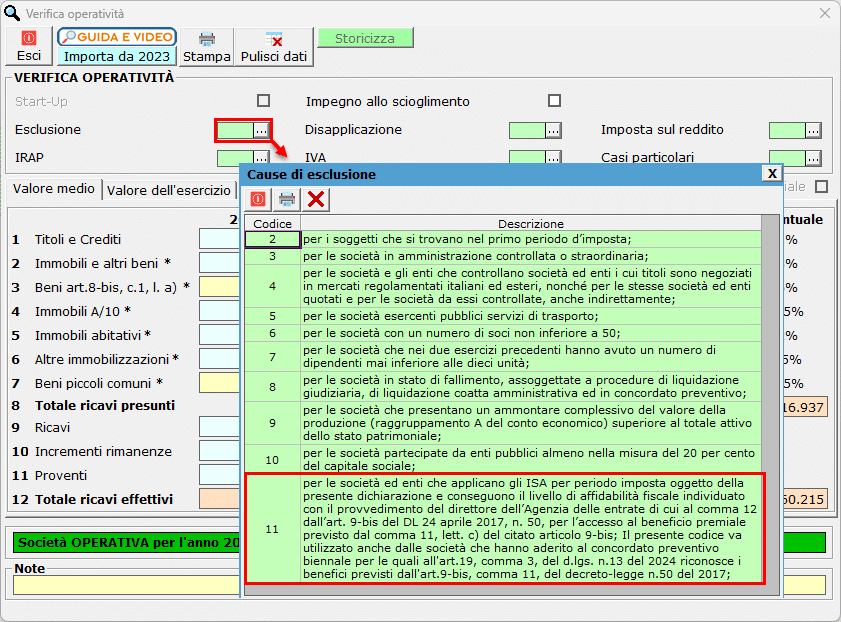
Task: Print the Cause di esclusione list
Action: click(287, 199)
